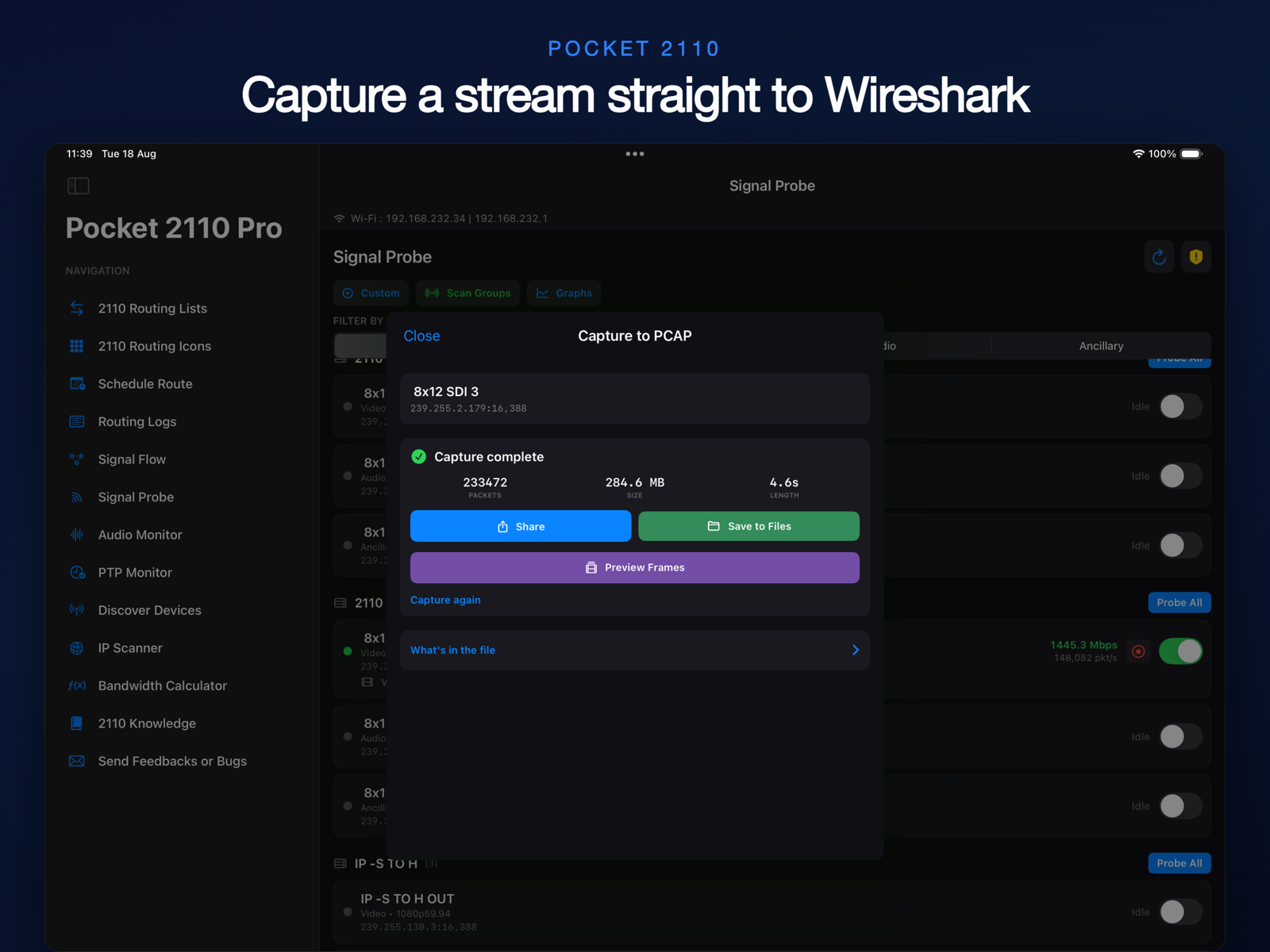
Task: Click Probe All for second 2110 group
Action: pos(1179,603)
